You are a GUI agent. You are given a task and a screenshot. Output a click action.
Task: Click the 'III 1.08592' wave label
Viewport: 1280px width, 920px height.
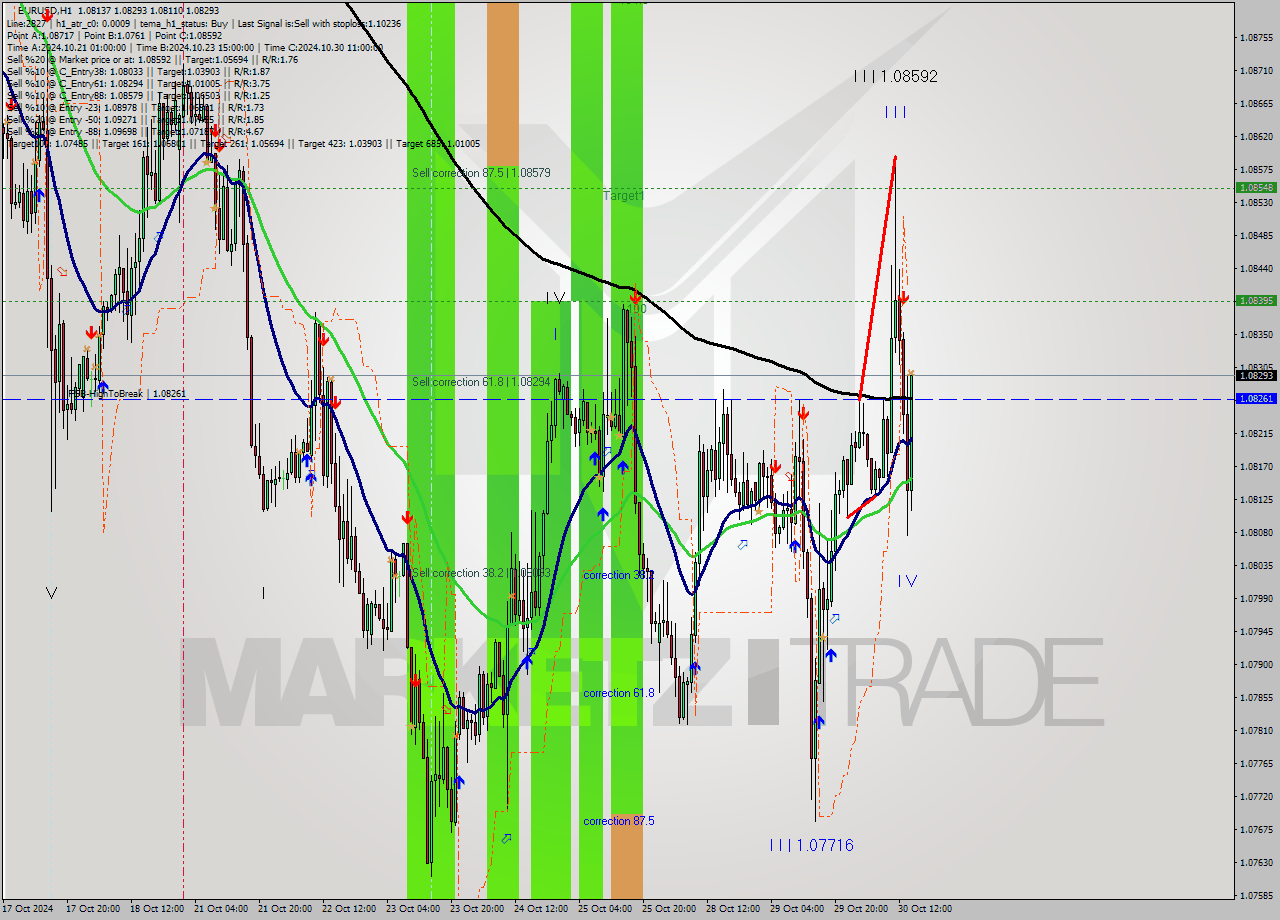click(896, 76)
